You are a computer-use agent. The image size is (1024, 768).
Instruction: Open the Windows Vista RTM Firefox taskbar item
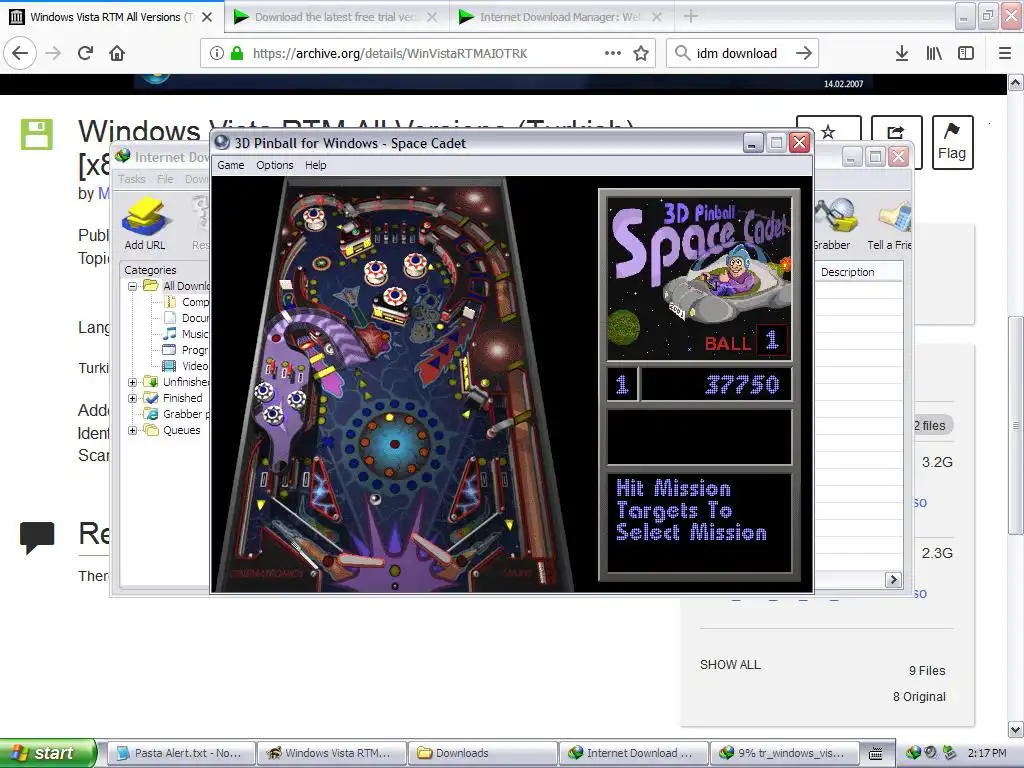coord(331,753)
